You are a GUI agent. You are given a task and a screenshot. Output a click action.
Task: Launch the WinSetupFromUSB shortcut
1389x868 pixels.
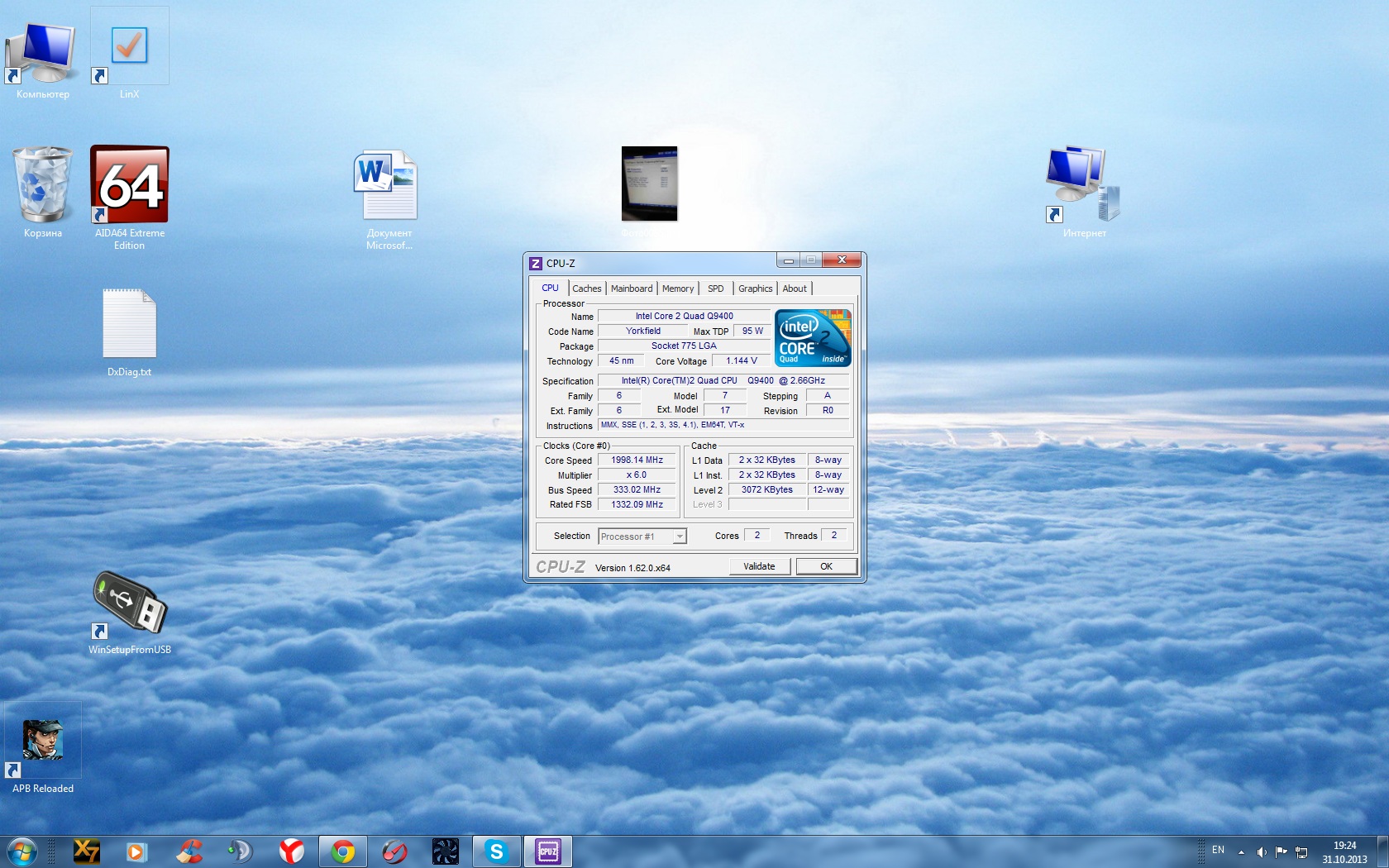pos(129,613)
